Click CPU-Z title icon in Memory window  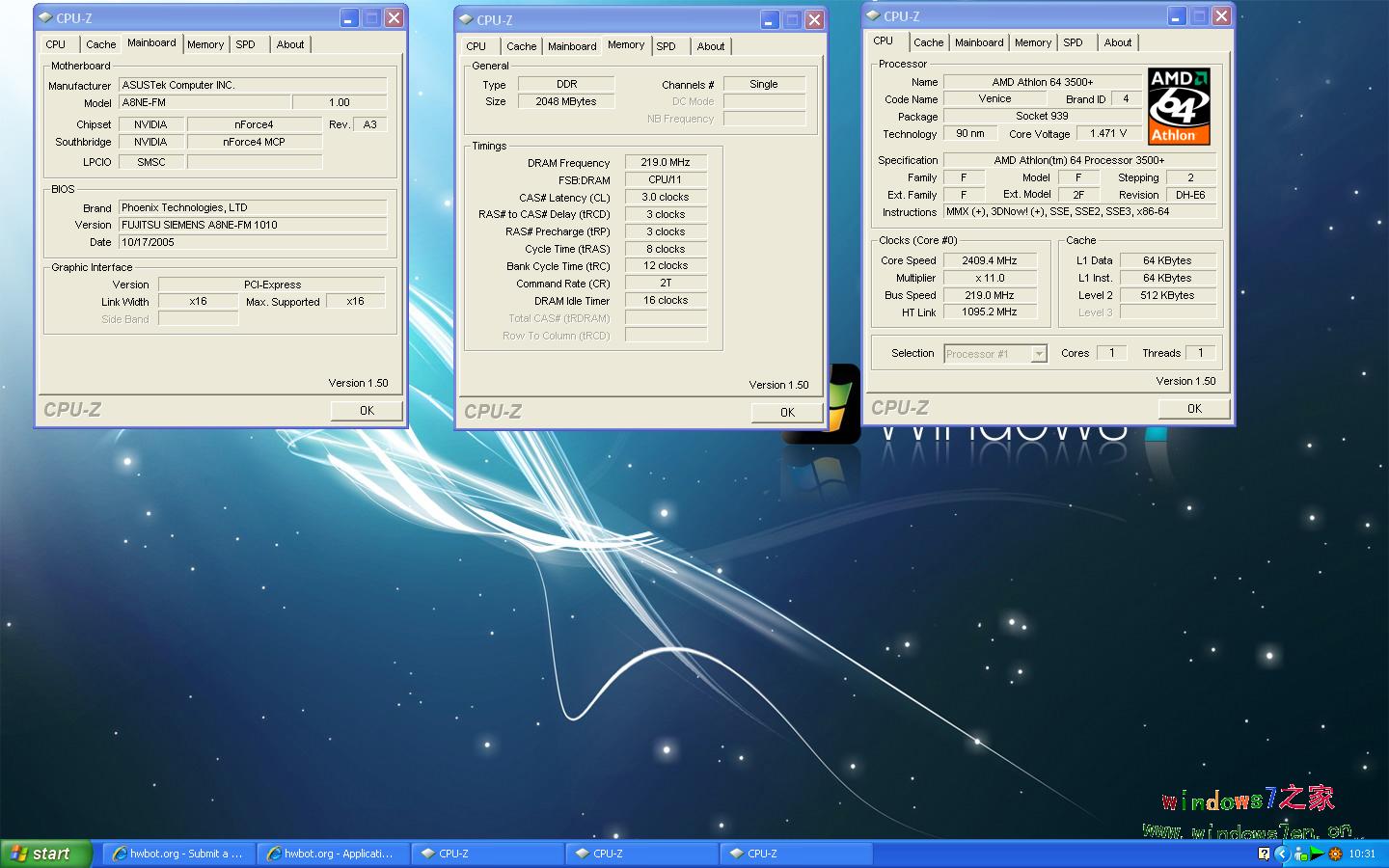click(x=466, y=19)
